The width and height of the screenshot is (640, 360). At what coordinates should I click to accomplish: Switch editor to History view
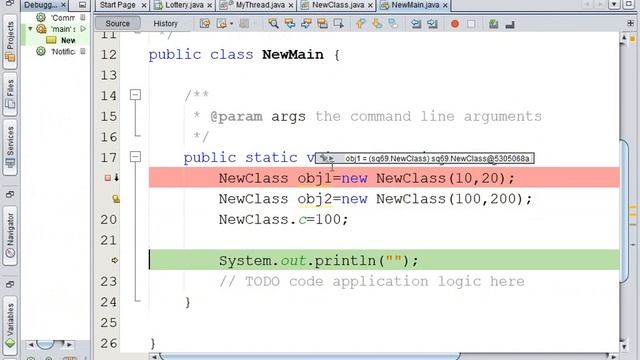coord(165,24)
